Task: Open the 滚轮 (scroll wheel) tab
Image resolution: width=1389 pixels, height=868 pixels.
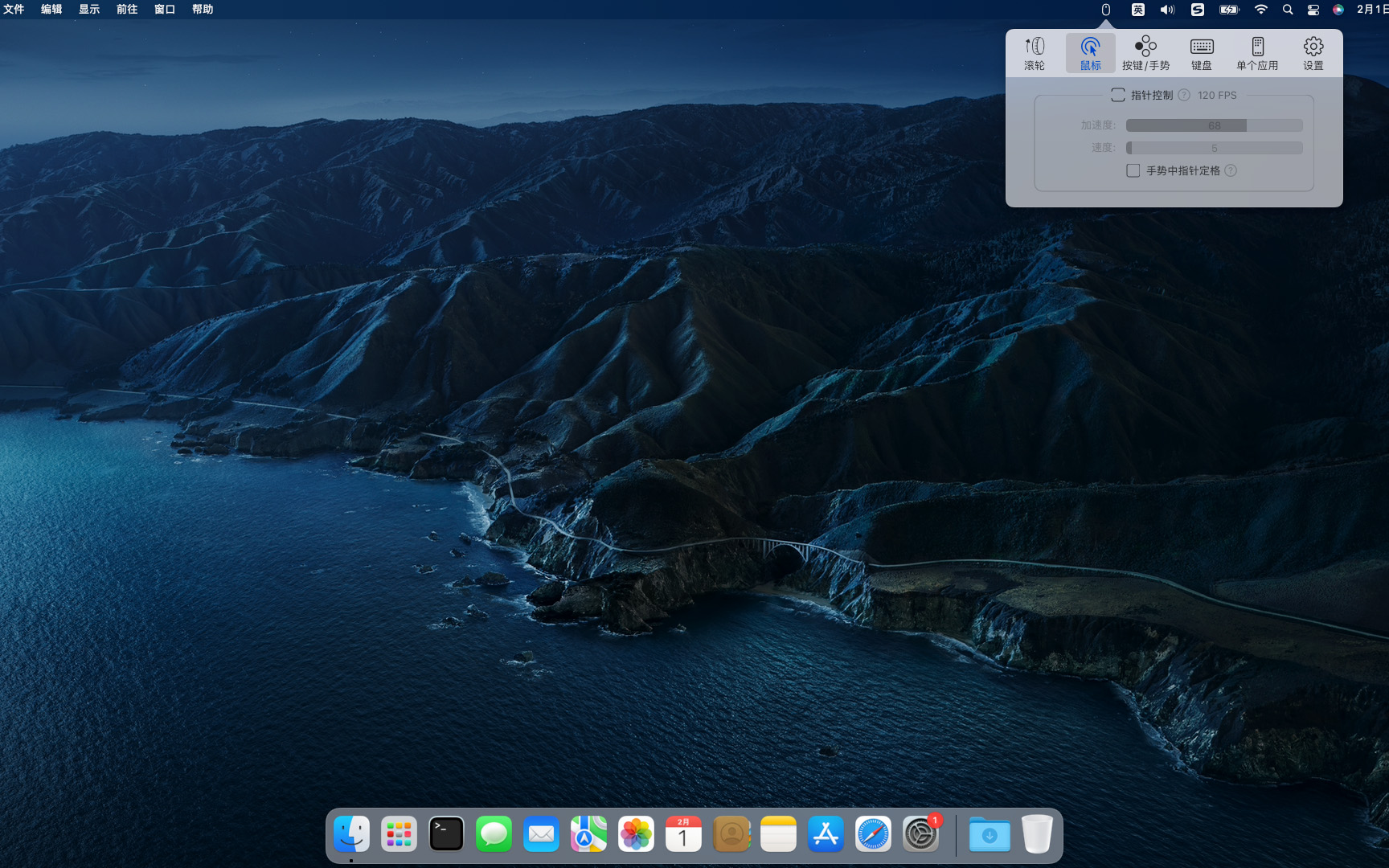Action: coord(1035,53)
